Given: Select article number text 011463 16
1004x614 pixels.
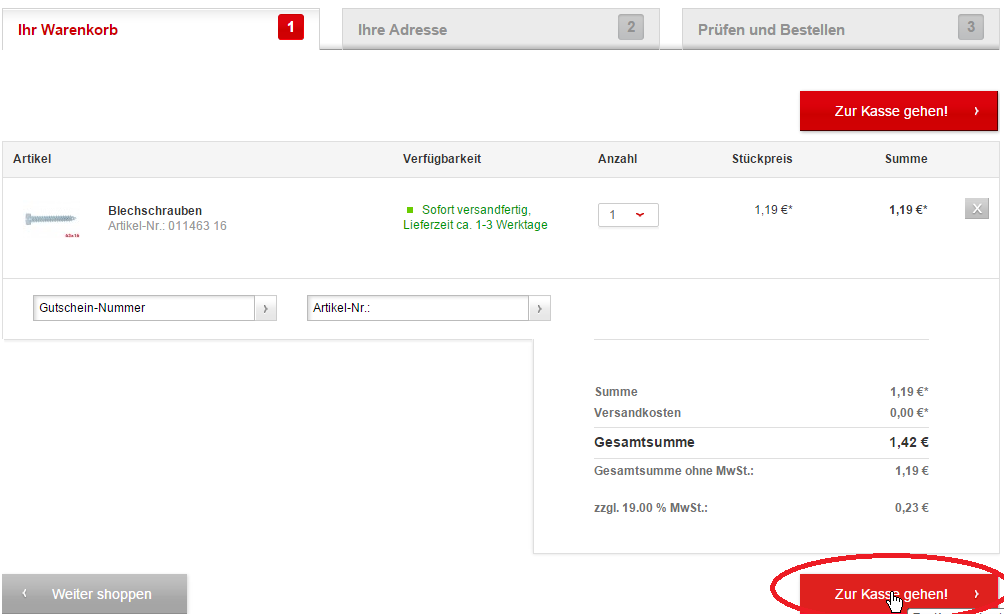Looking at the screenshot, I should (x=197, y=226).
